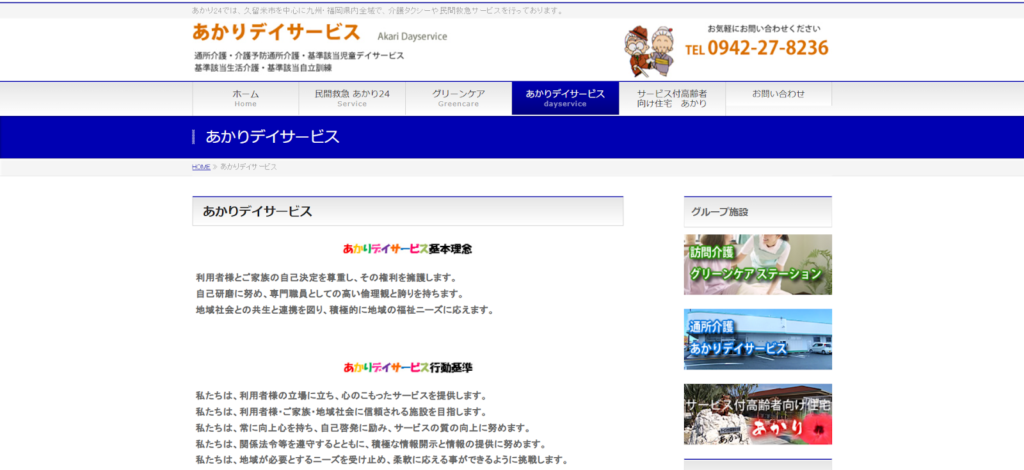Click the Akari Dayservice subtitle text
This screenshot has width=1024, height=470.
412,36
